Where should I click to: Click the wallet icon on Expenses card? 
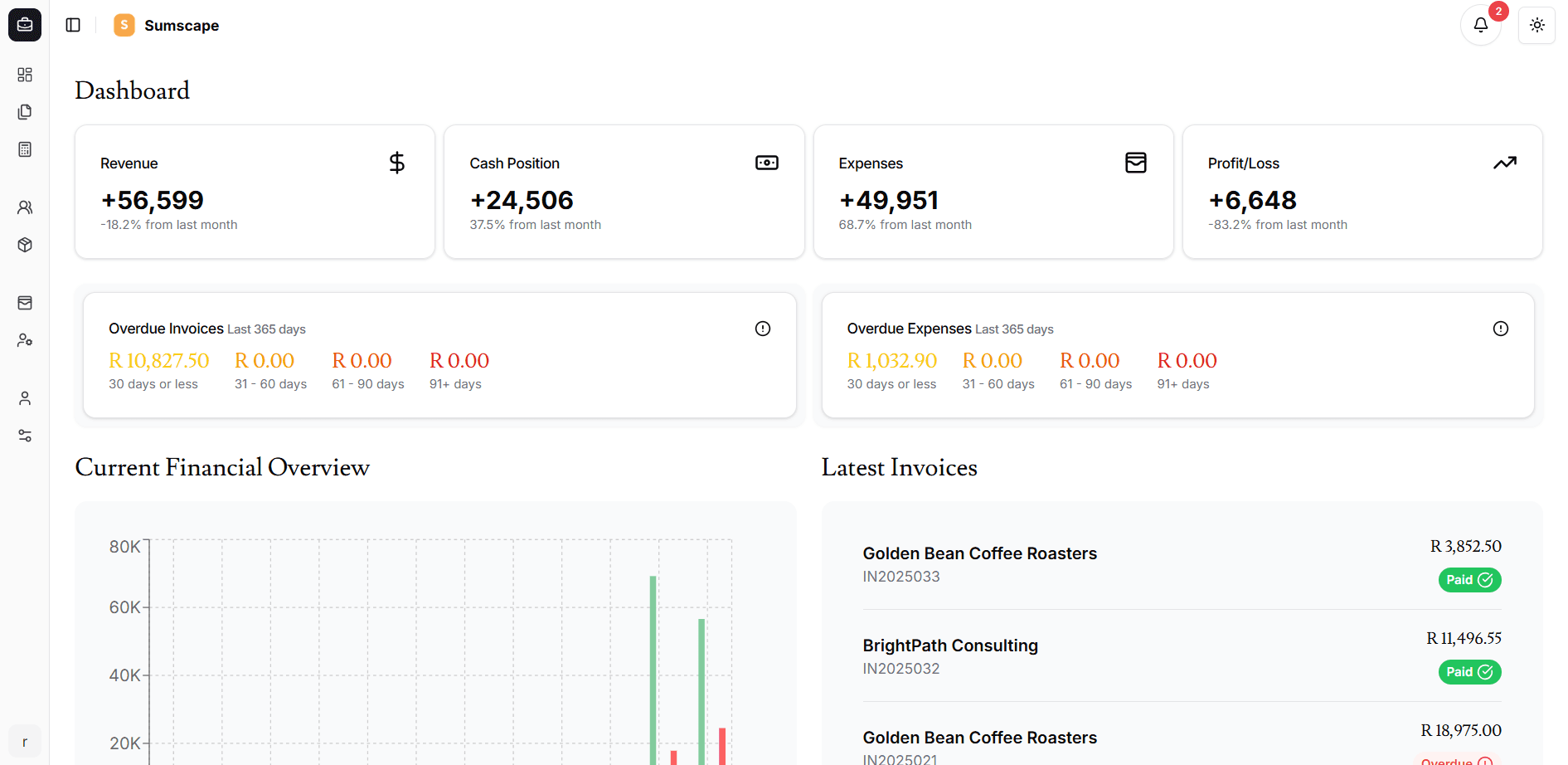click(x=1136, y=163)
